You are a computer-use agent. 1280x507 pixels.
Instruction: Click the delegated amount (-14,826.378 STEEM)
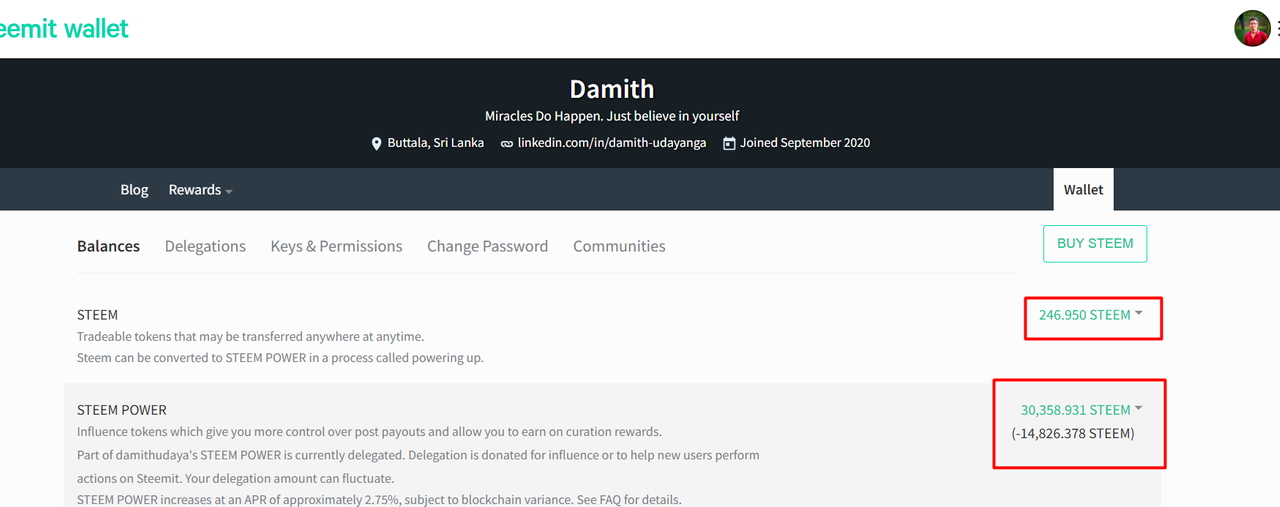coord(1073,434)
